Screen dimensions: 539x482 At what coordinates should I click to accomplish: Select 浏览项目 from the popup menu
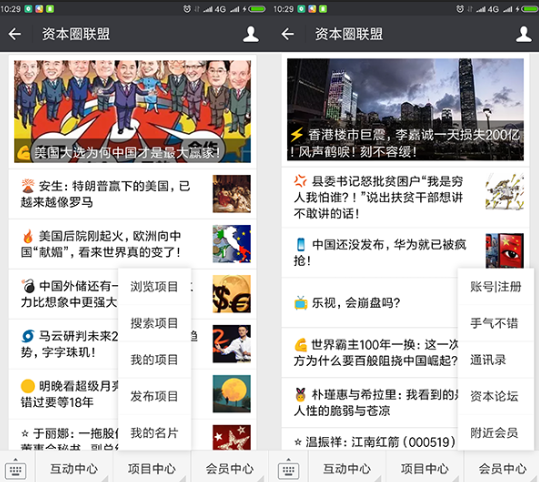pos(154,286)
